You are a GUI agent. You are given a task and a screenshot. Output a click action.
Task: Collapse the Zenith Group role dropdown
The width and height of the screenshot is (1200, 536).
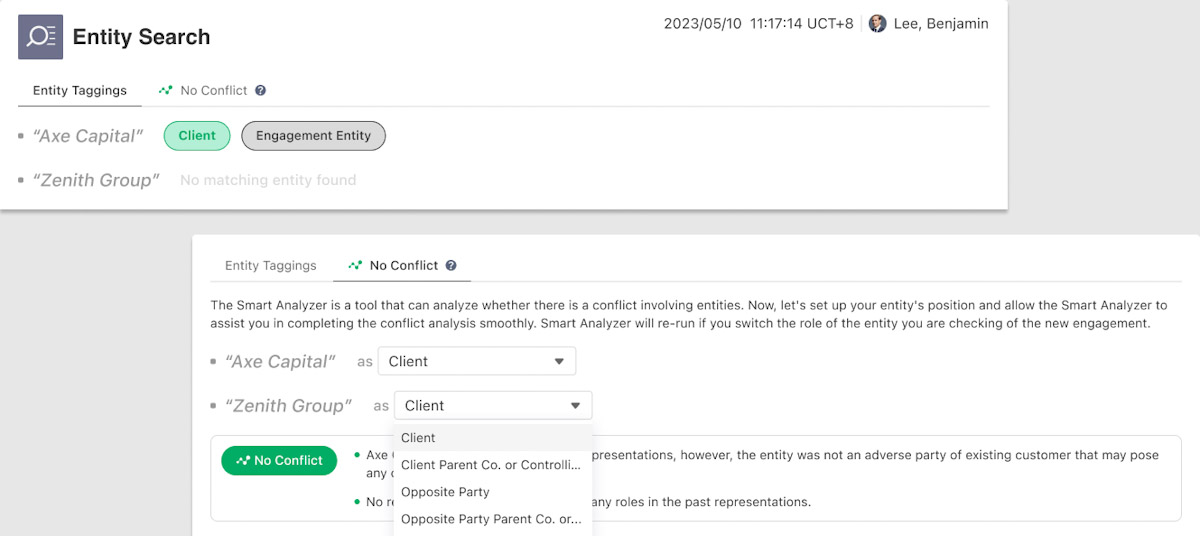tap(493, 405)
